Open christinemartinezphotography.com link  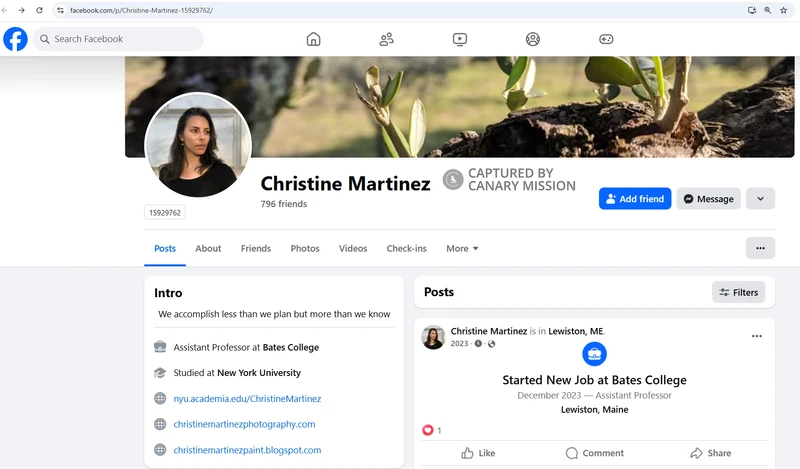click(244, 424)
